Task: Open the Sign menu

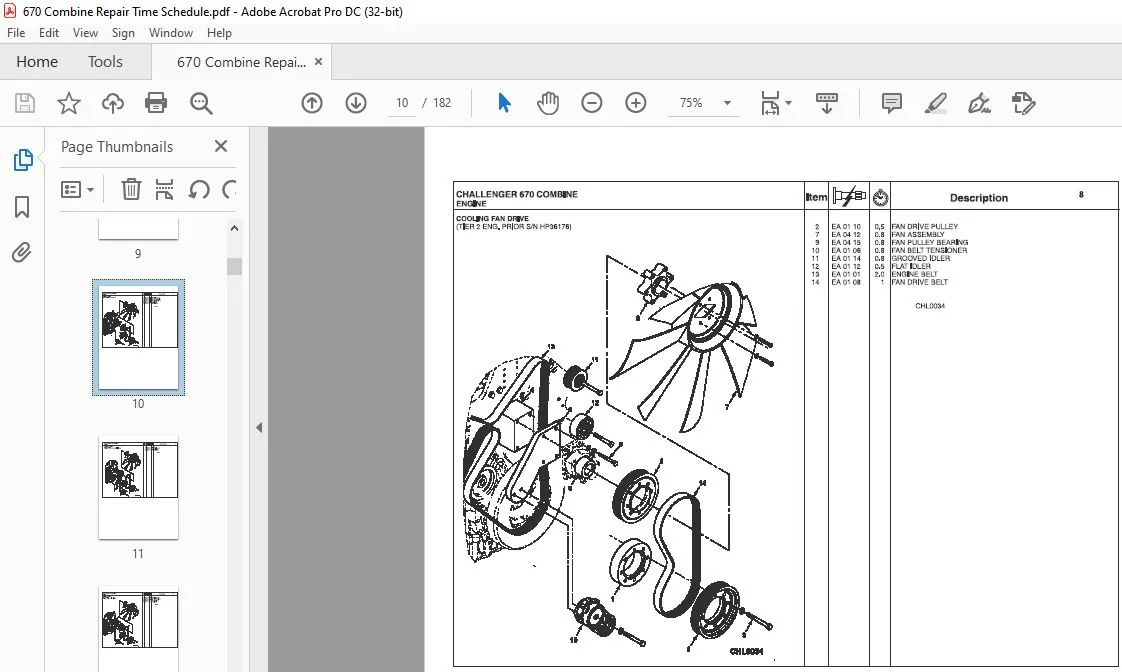Action: tap(123, 33)
